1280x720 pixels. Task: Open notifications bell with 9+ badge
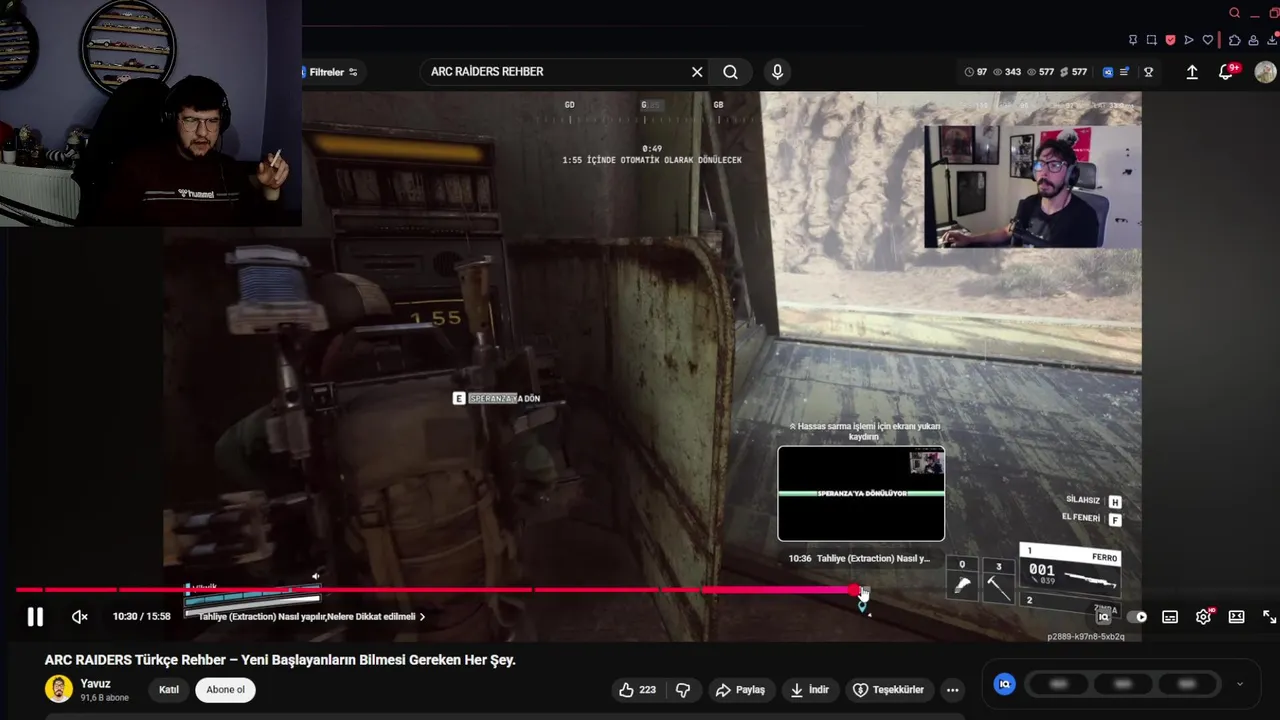[1227, 72]
